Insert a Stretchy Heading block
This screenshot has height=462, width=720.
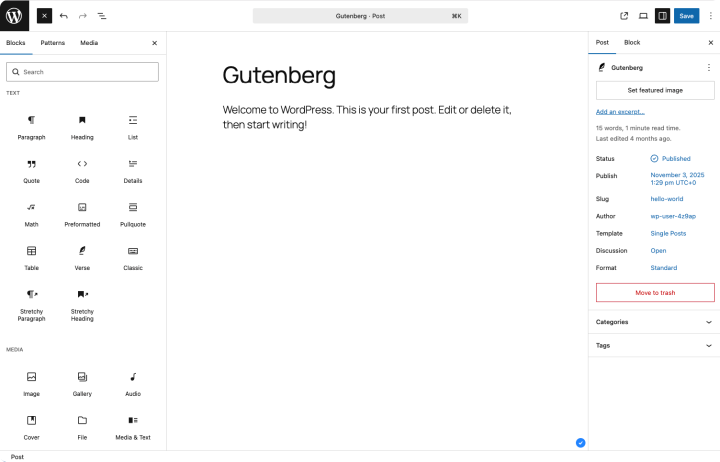[82, 305]
